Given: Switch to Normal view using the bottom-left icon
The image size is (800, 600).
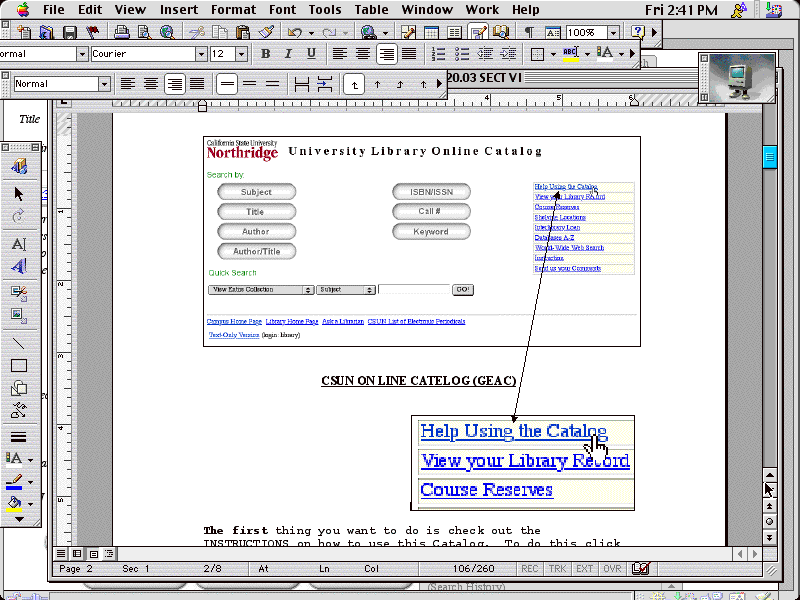Looking at the screenshot, I should pyautogui.click(x=61, y=554).
